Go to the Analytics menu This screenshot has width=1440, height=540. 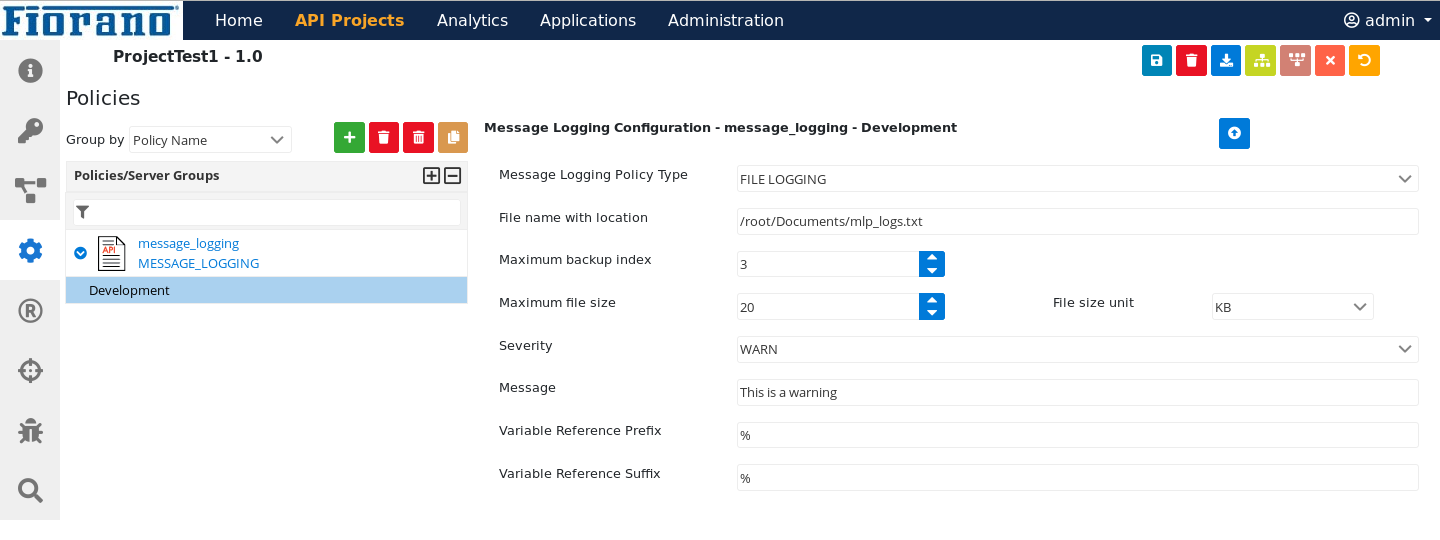click(x=472, y=20)
